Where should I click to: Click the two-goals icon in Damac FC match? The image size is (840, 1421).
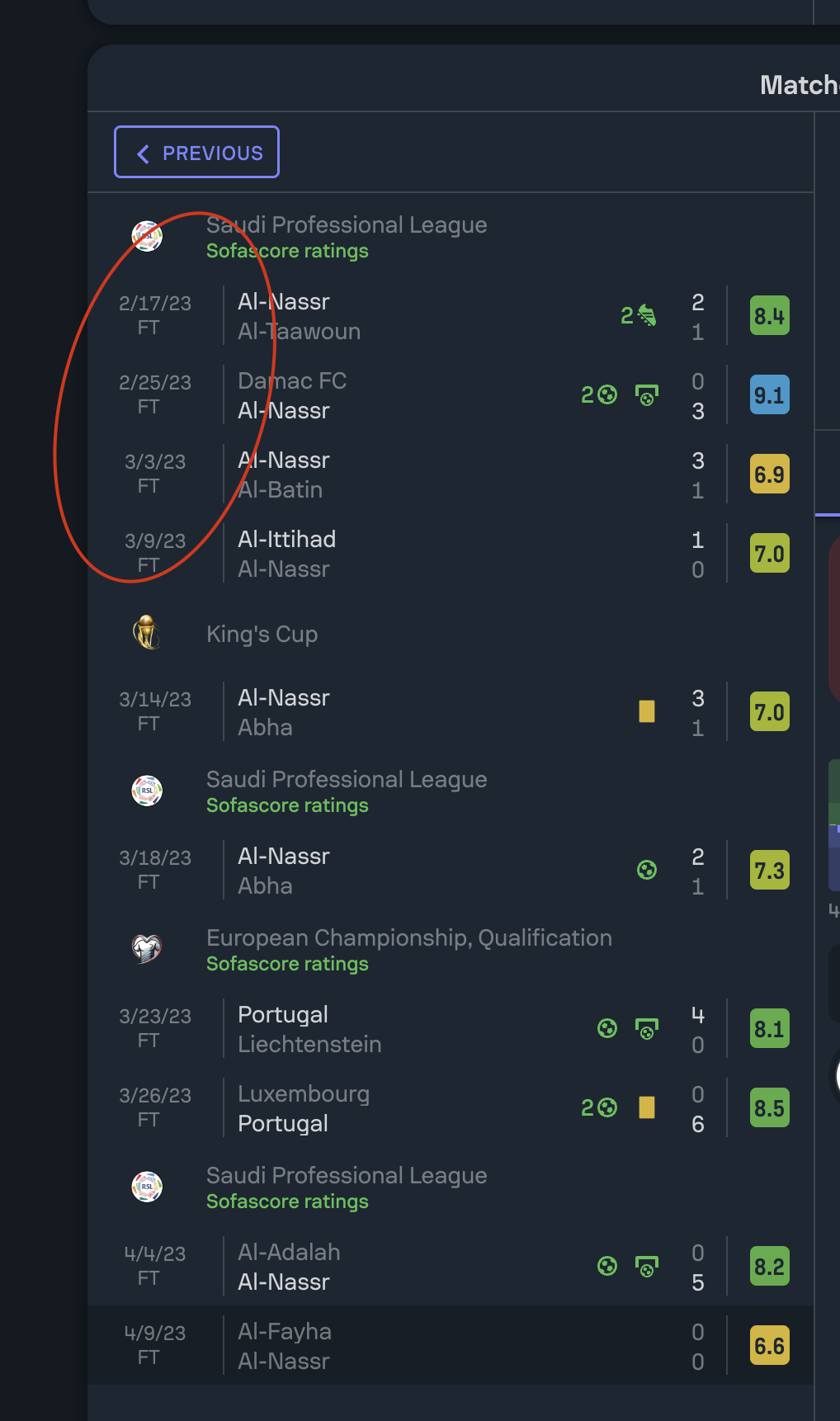pyautogui.click(x=601, y=395)
